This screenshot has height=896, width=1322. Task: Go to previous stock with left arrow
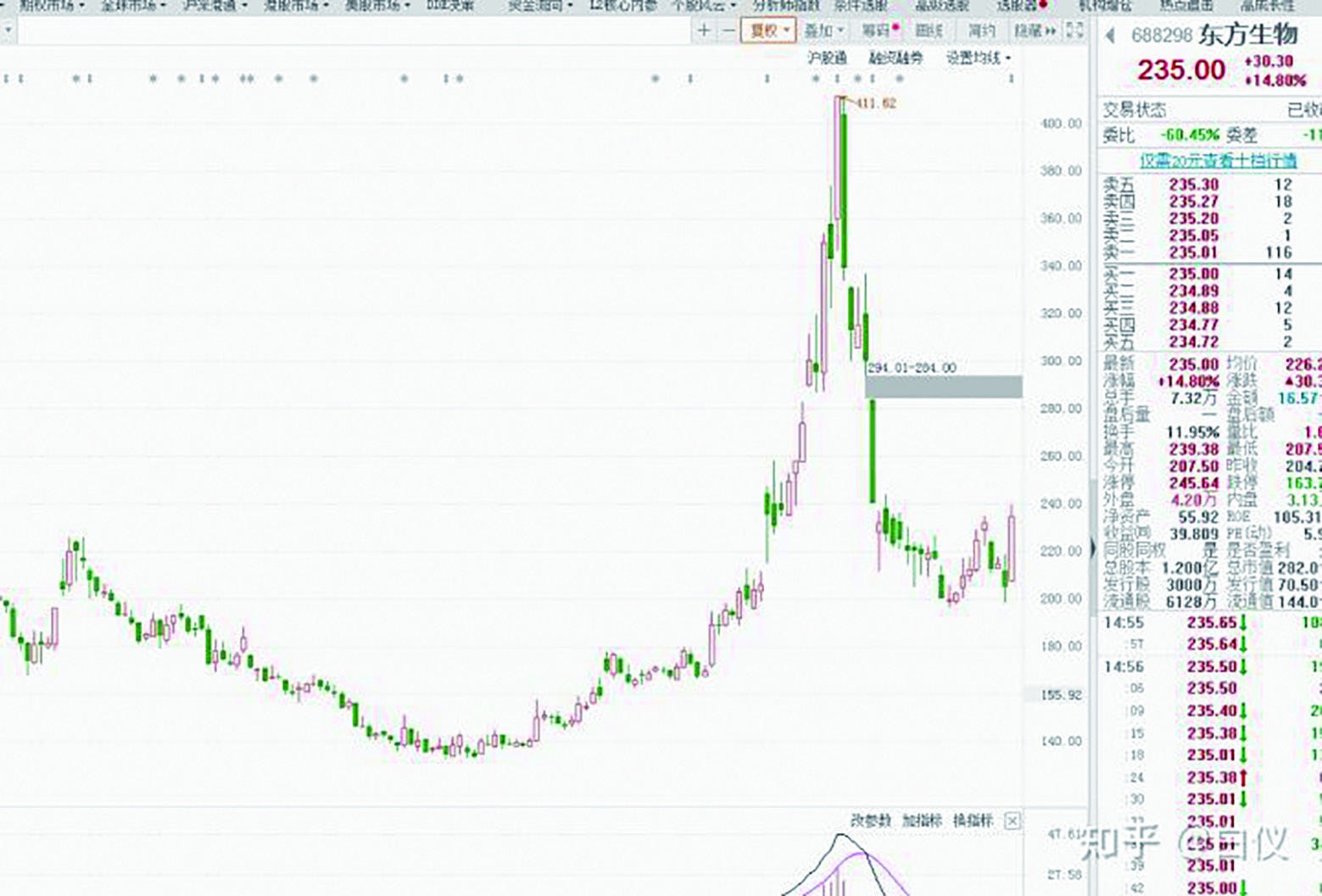coord(1109,36)
